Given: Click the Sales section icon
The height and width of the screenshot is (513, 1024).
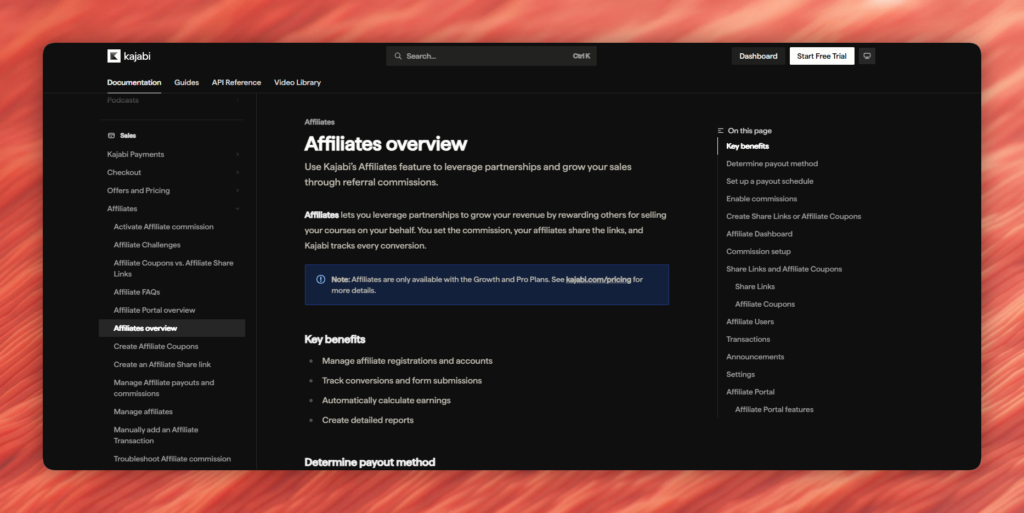Looking at the screenshot, I should tap(111, 136).
